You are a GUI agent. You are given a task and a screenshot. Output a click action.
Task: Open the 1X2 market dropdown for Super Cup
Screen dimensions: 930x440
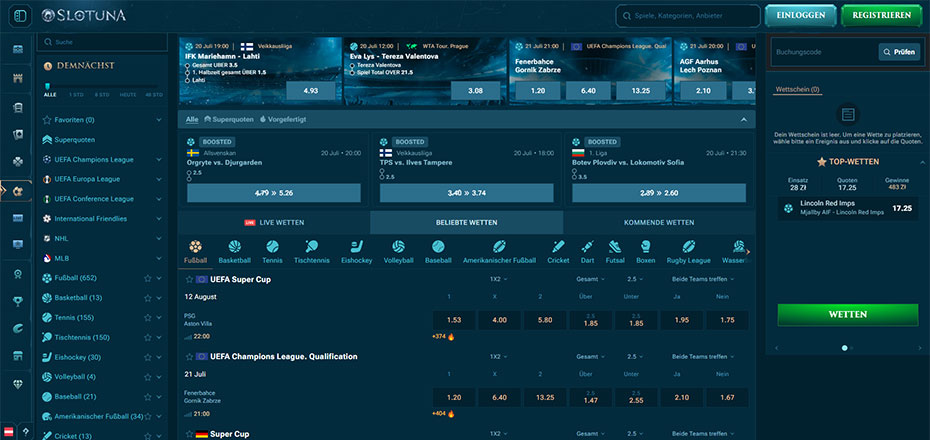point(497,434)
